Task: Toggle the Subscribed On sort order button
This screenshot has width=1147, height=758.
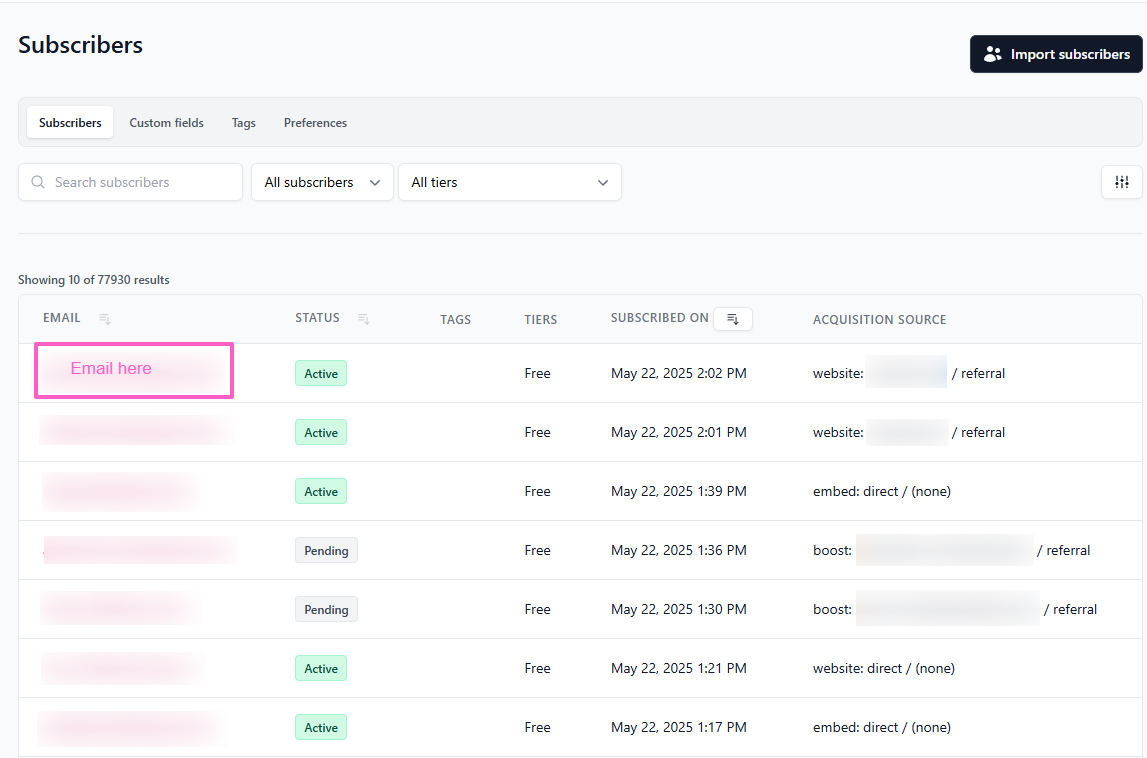Action: click(x=732, y=319)
